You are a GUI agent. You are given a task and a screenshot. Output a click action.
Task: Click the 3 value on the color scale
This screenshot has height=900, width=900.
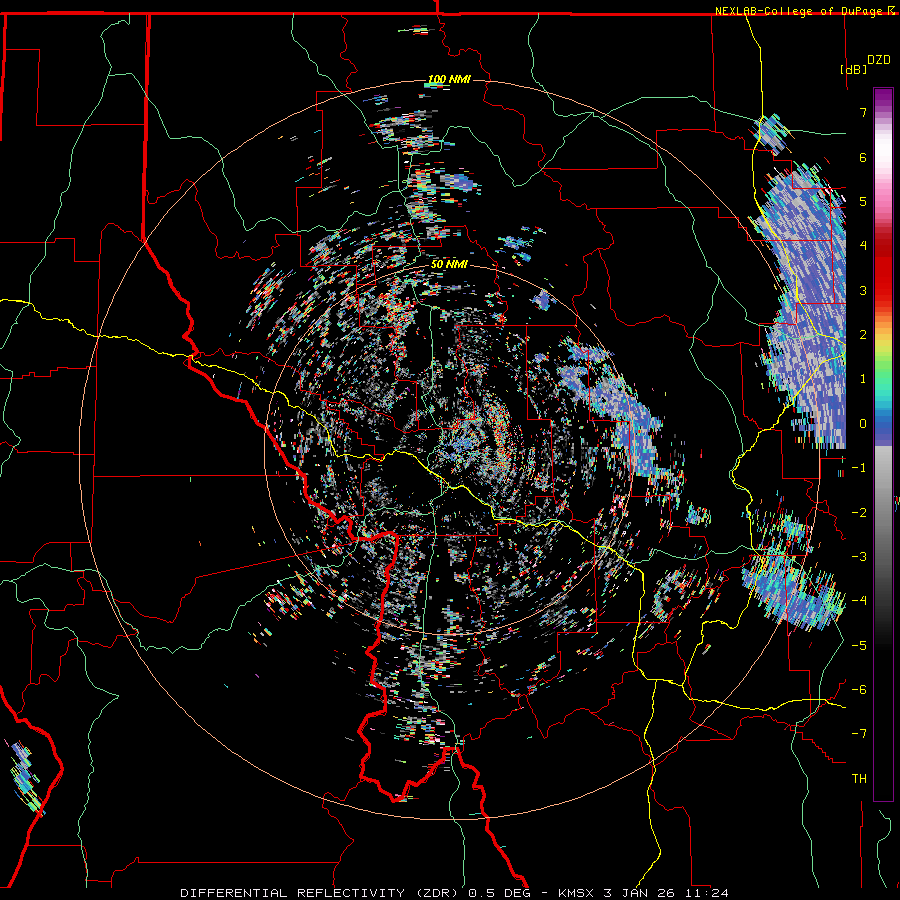(x=863, y=290)
